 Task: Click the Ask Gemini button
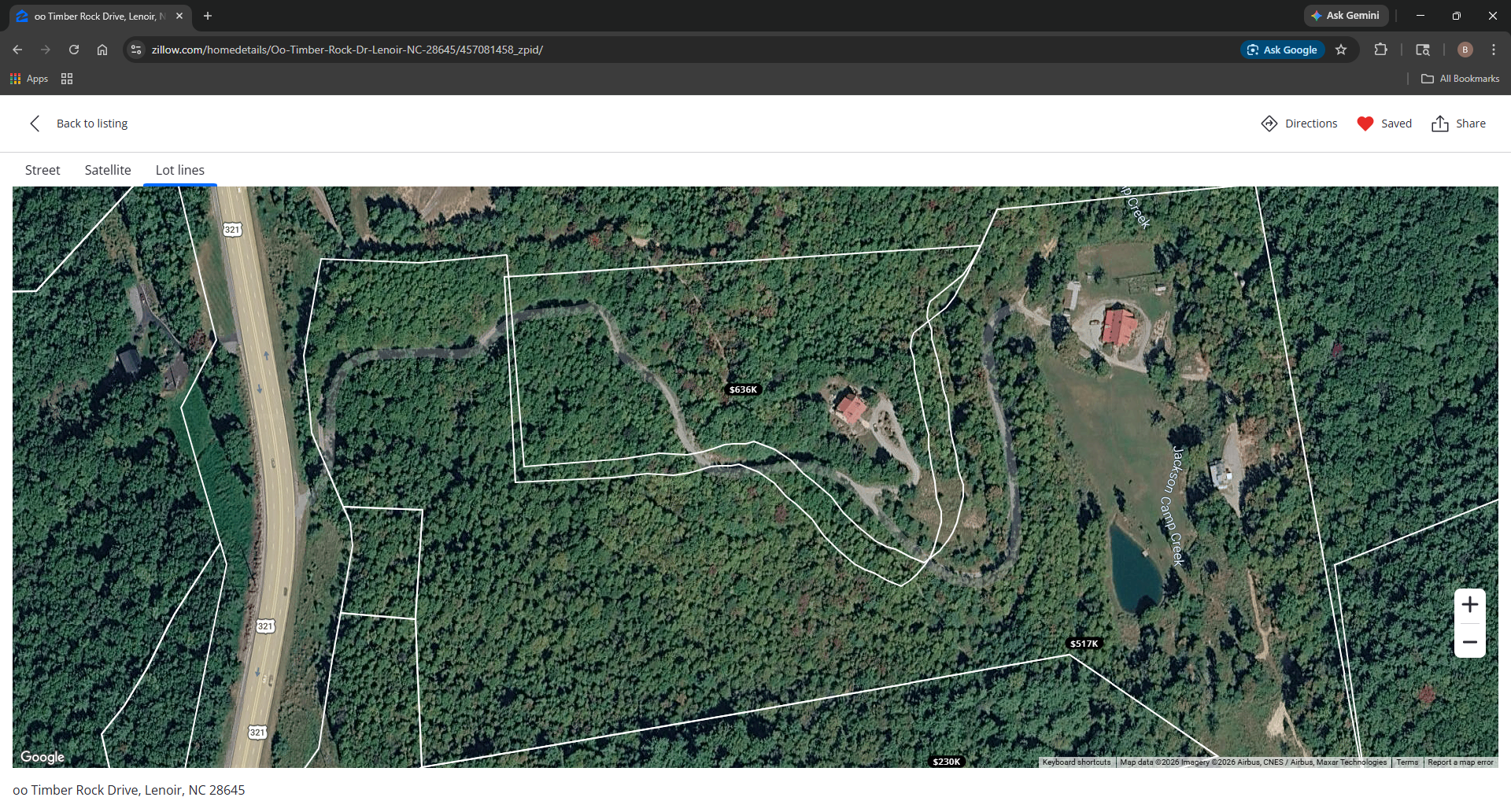[x=1346, y=16]
